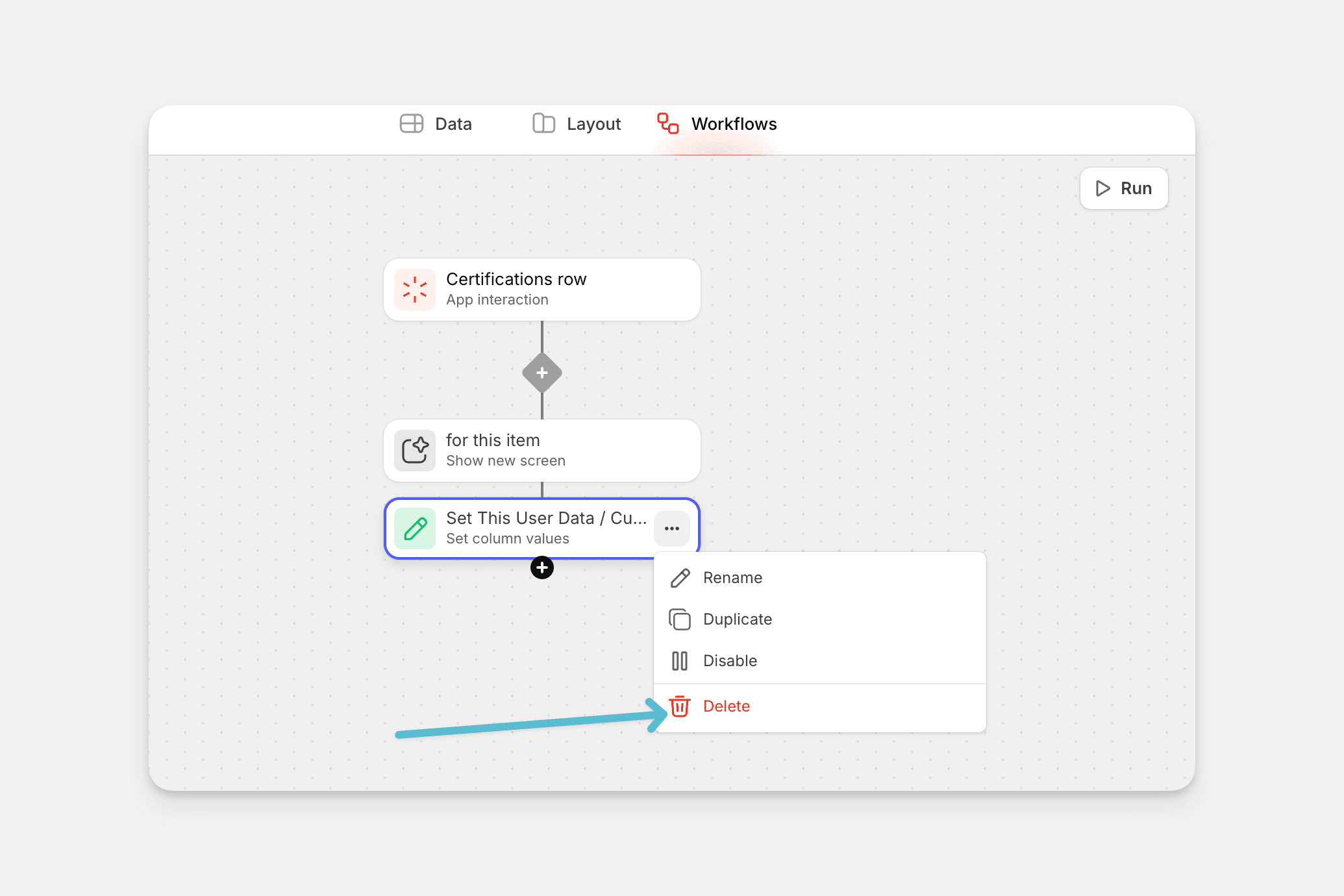The image size is (1344, 896).
Task: Click the Data tab table icon
Action: pyautogui.click(x=412, y=123)
